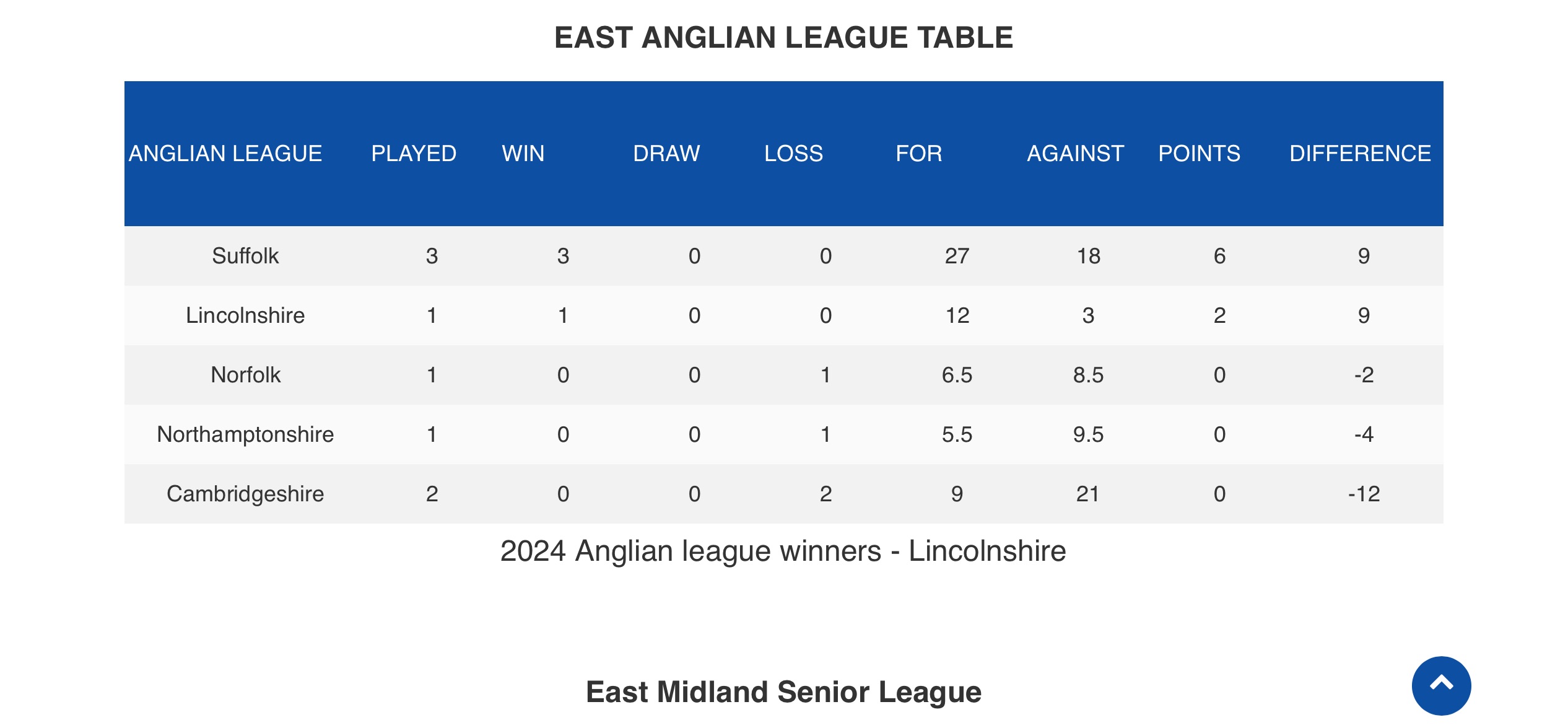The image size is (1568, 725).
Task: Click the Northamptonshire team name cell
Action: [x=245, y=434]
